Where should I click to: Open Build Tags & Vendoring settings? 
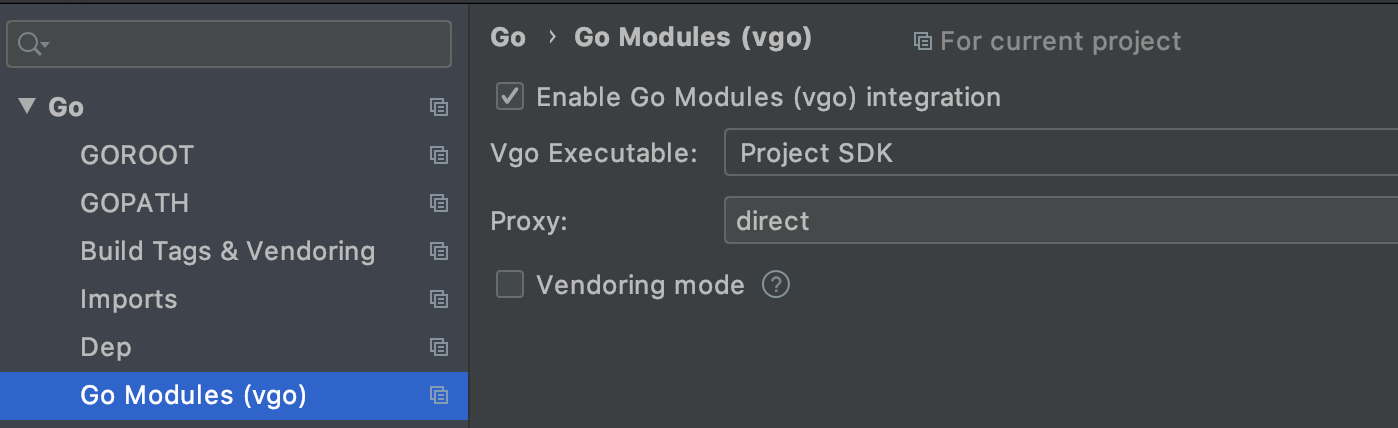click(228, 251)
